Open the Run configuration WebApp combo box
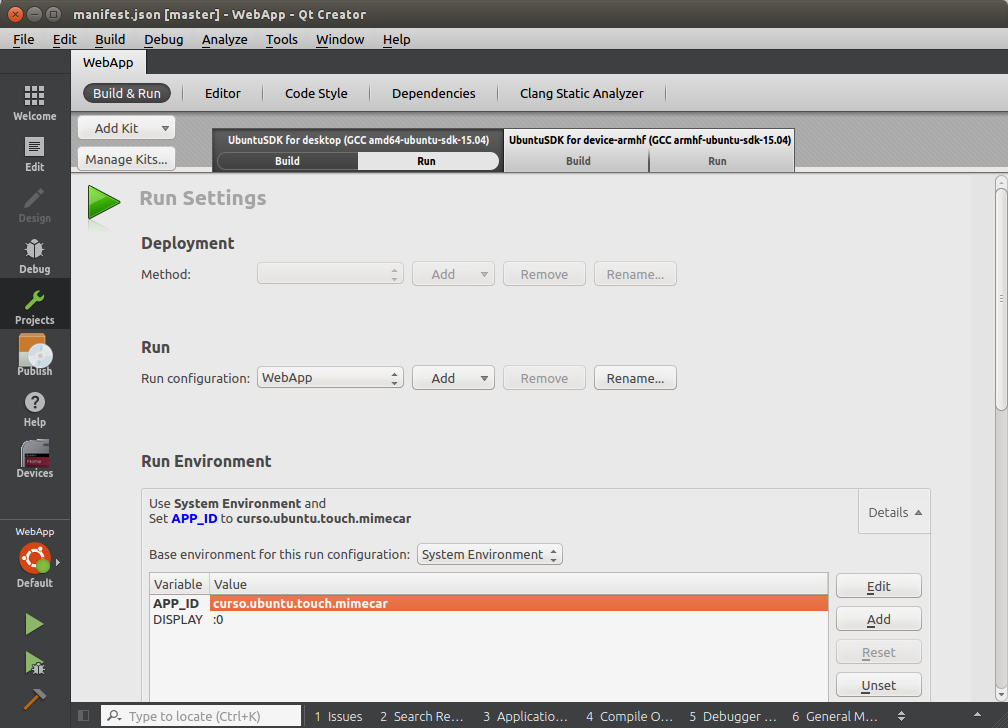The width and height of the screenshot is (1008, 728). pyautogui.click(x=330, y=378)
